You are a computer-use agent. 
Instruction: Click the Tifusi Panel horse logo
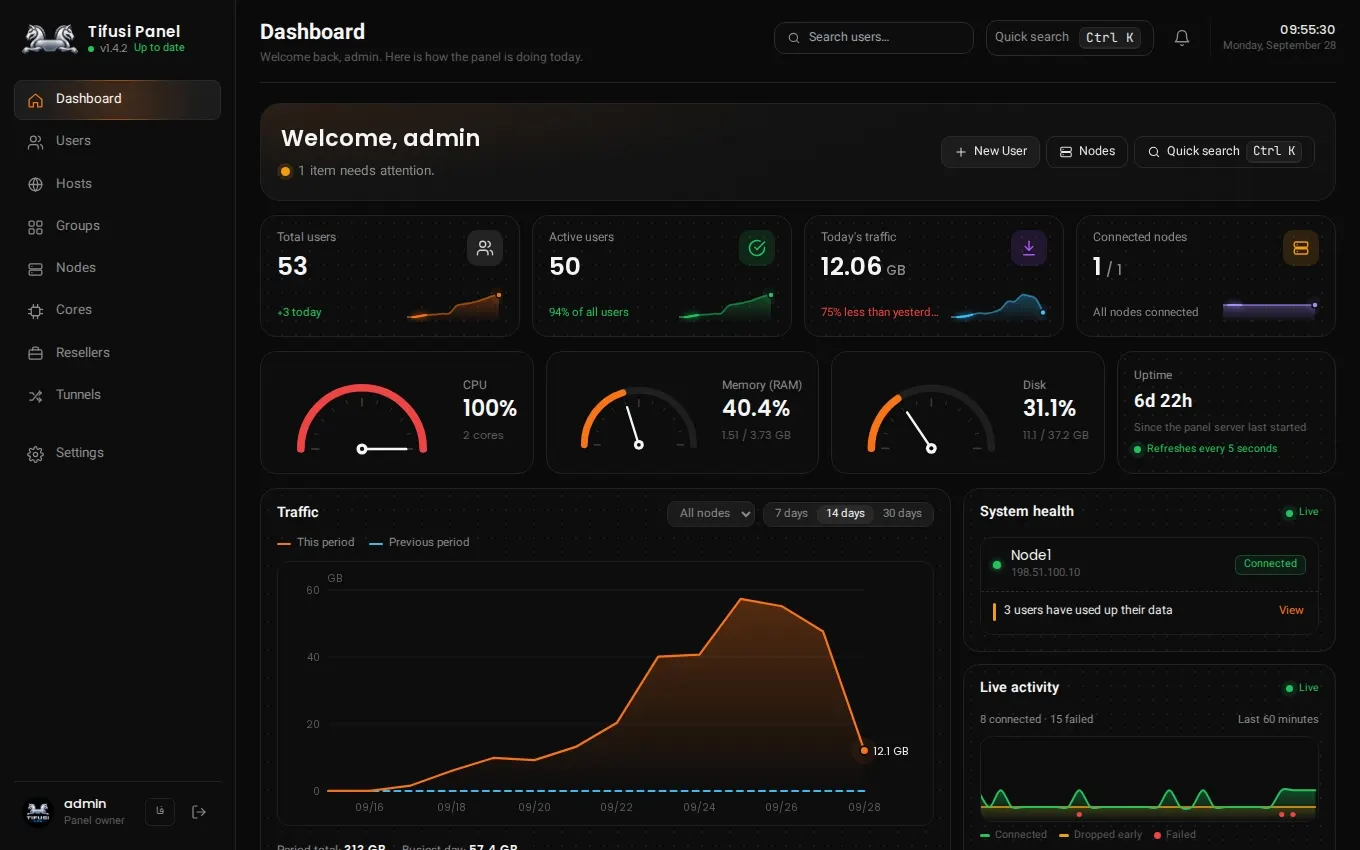pyautogui.click(x=50, y=39)
